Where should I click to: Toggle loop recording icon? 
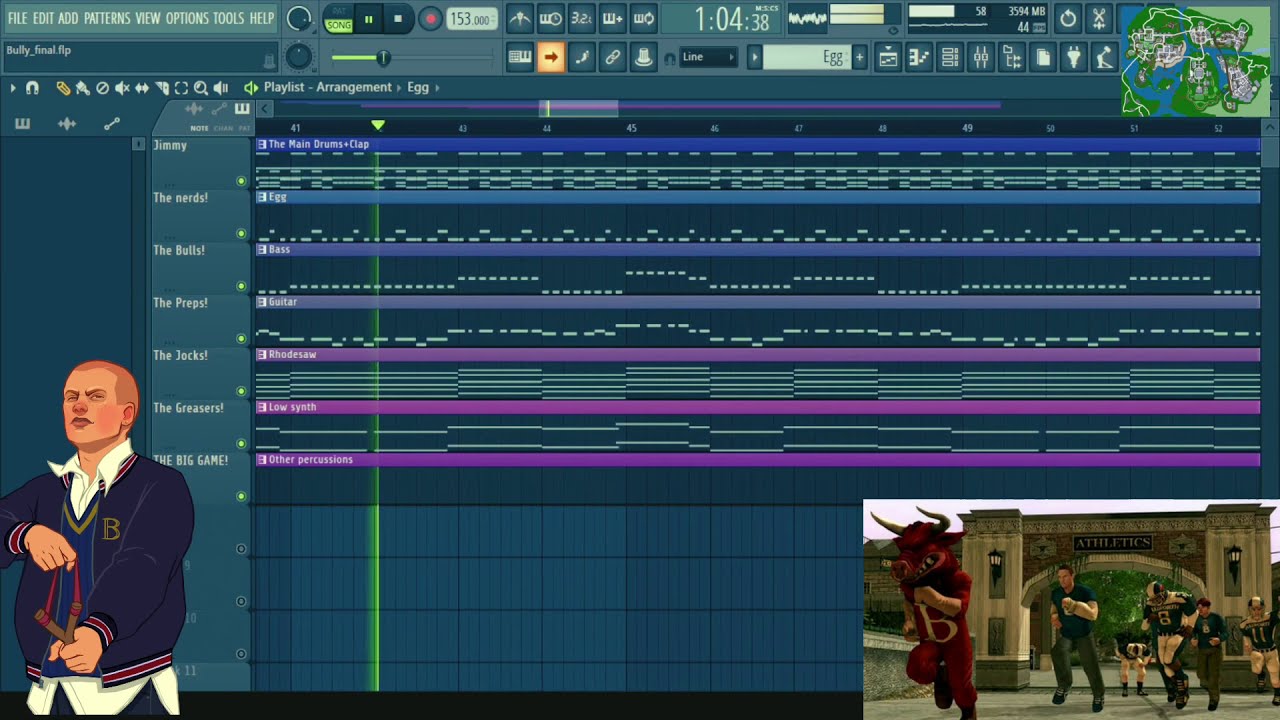(644, 18)
